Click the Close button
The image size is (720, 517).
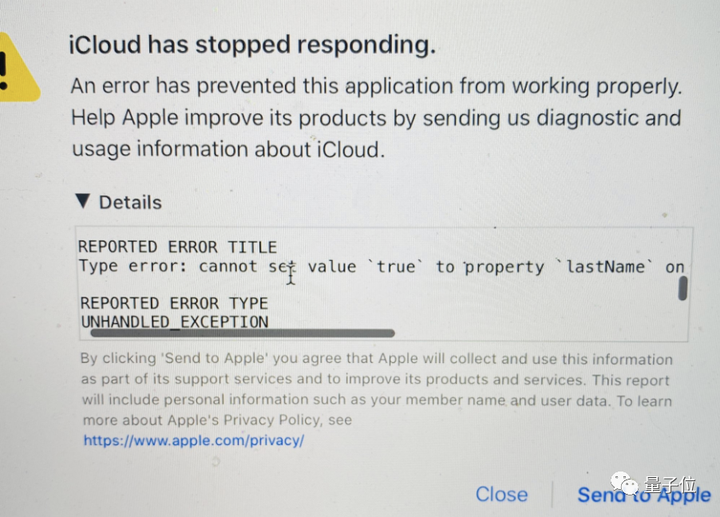click(x=501, y=495)
